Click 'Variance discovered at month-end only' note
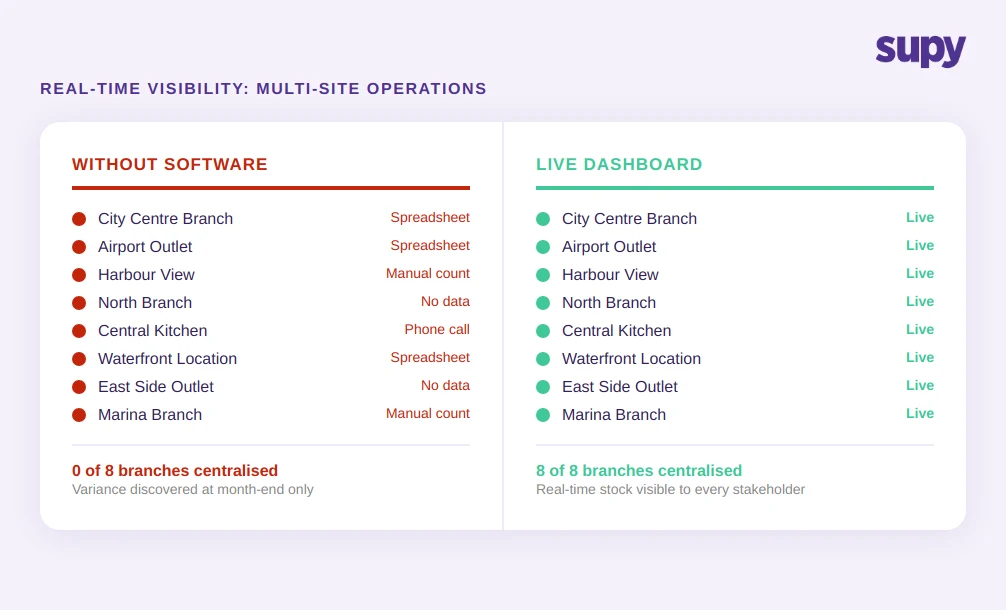The width and height of the screenshot is (1006, 610). (x=192, y=489)
